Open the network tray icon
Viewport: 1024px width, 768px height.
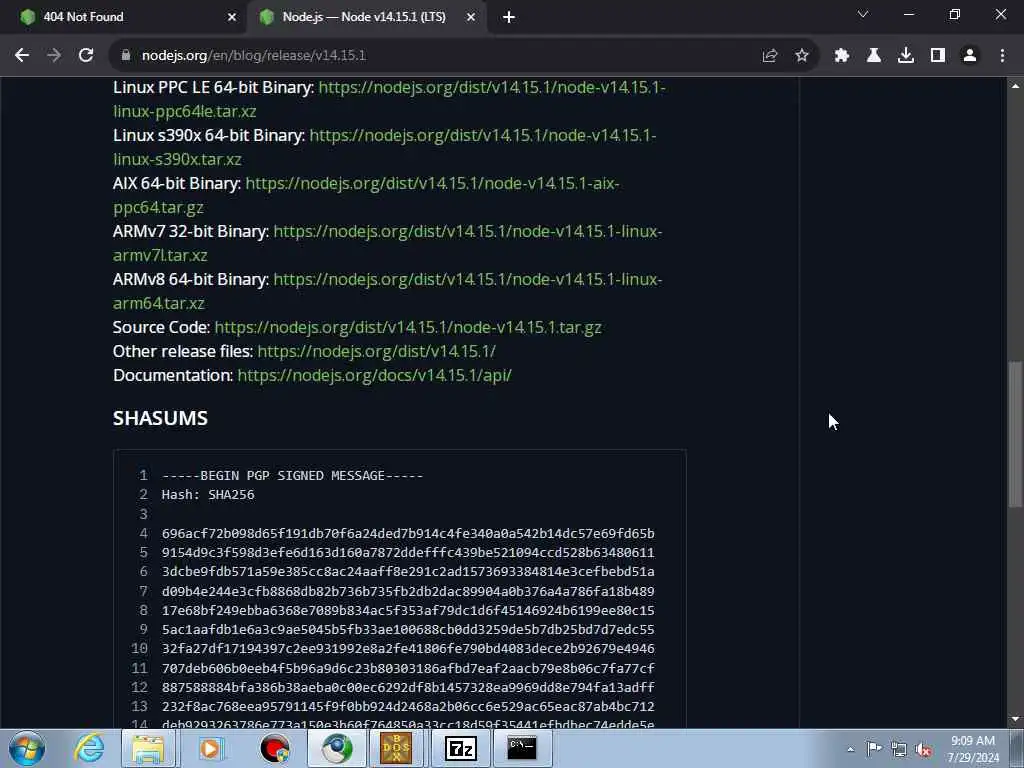point(899,749)
